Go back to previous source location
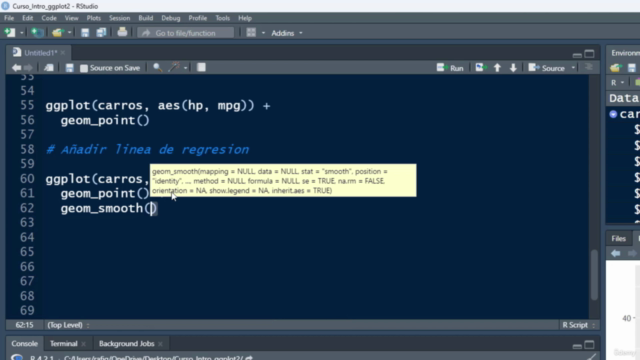Screen dimensions: 640x360 pos(16,68)
